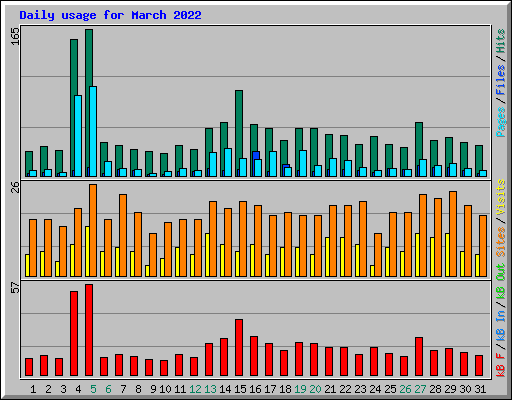Select the 'kB Out' legend label
This screenshot has height=400, width=512.
[501, 282]
